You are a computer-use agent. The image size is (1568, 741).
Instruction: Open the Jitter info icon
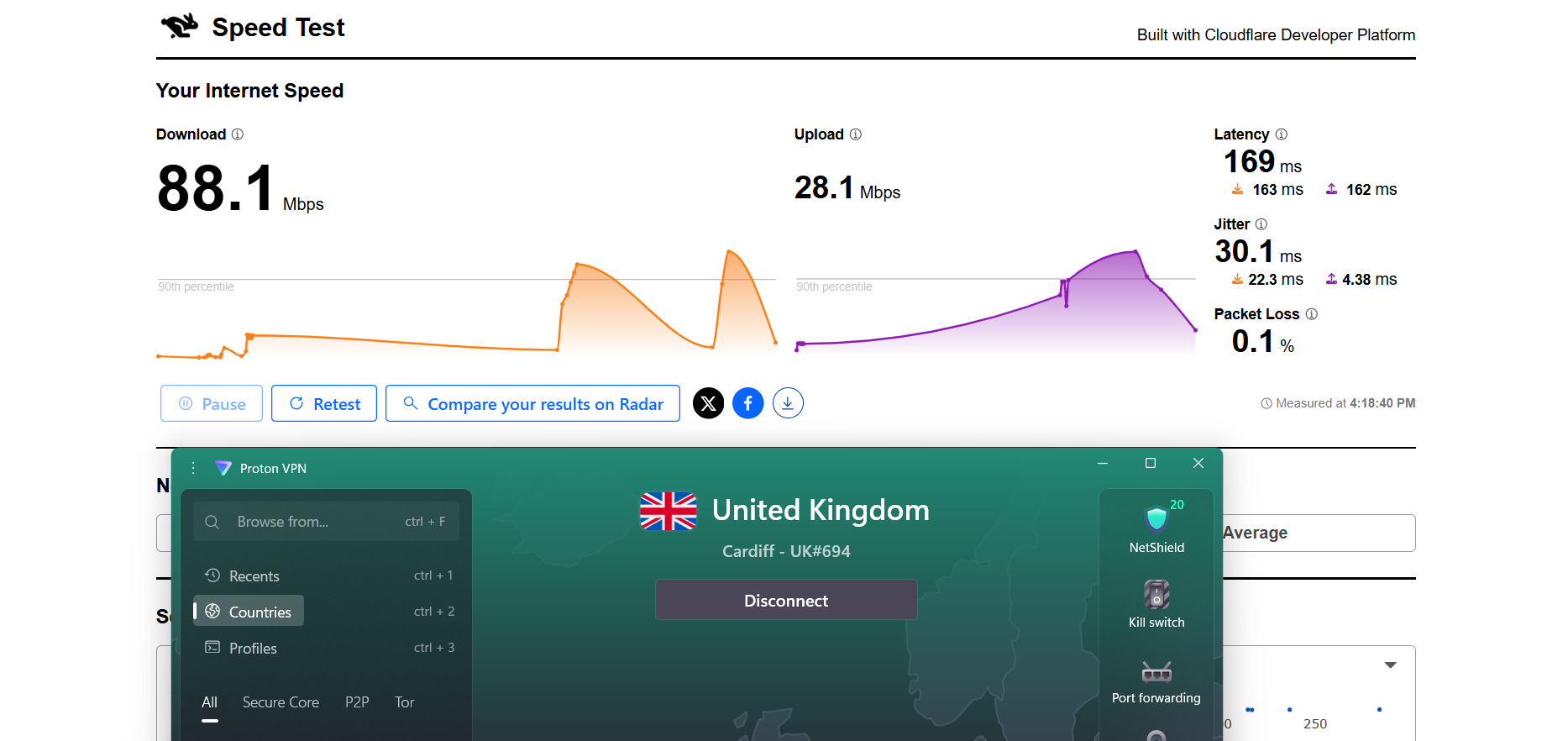click(x=1261, y=224)
